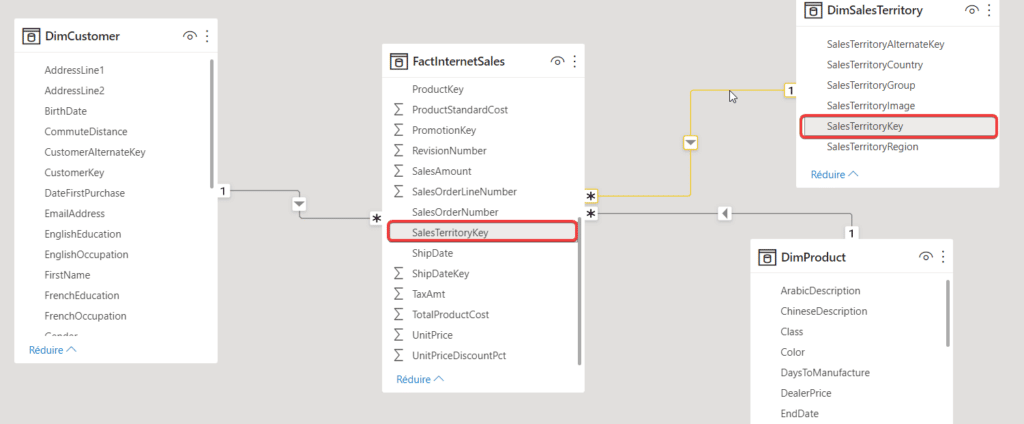Viewport: 1024px width, 424px height.
Task: Click sigma icon beside ProductStandardCost
Action: pyautogui.click(x=399, y=110)
